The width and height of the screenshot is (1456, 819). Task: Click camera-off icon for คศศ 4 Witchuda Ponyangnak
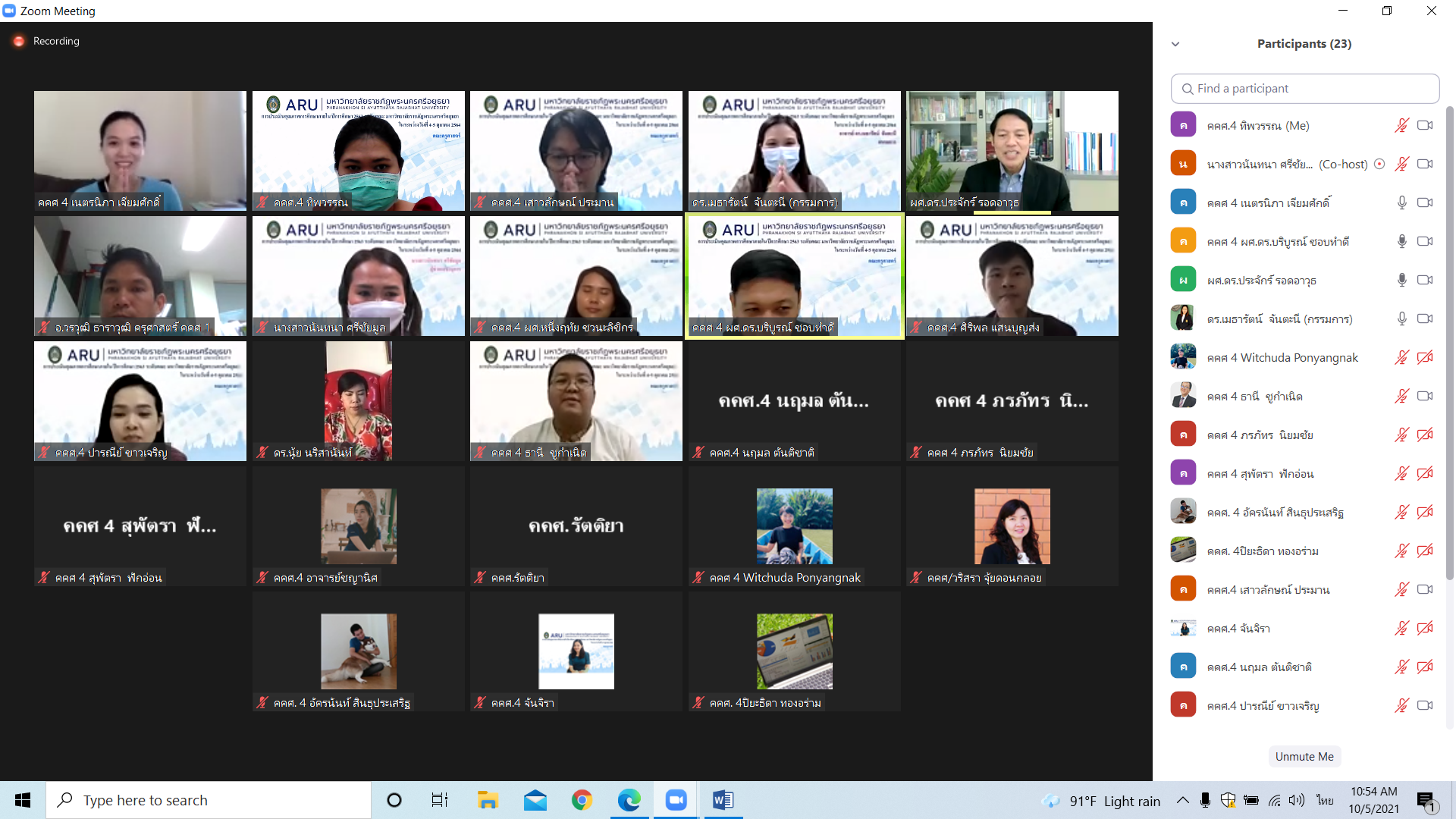[x=1425, y=357]
